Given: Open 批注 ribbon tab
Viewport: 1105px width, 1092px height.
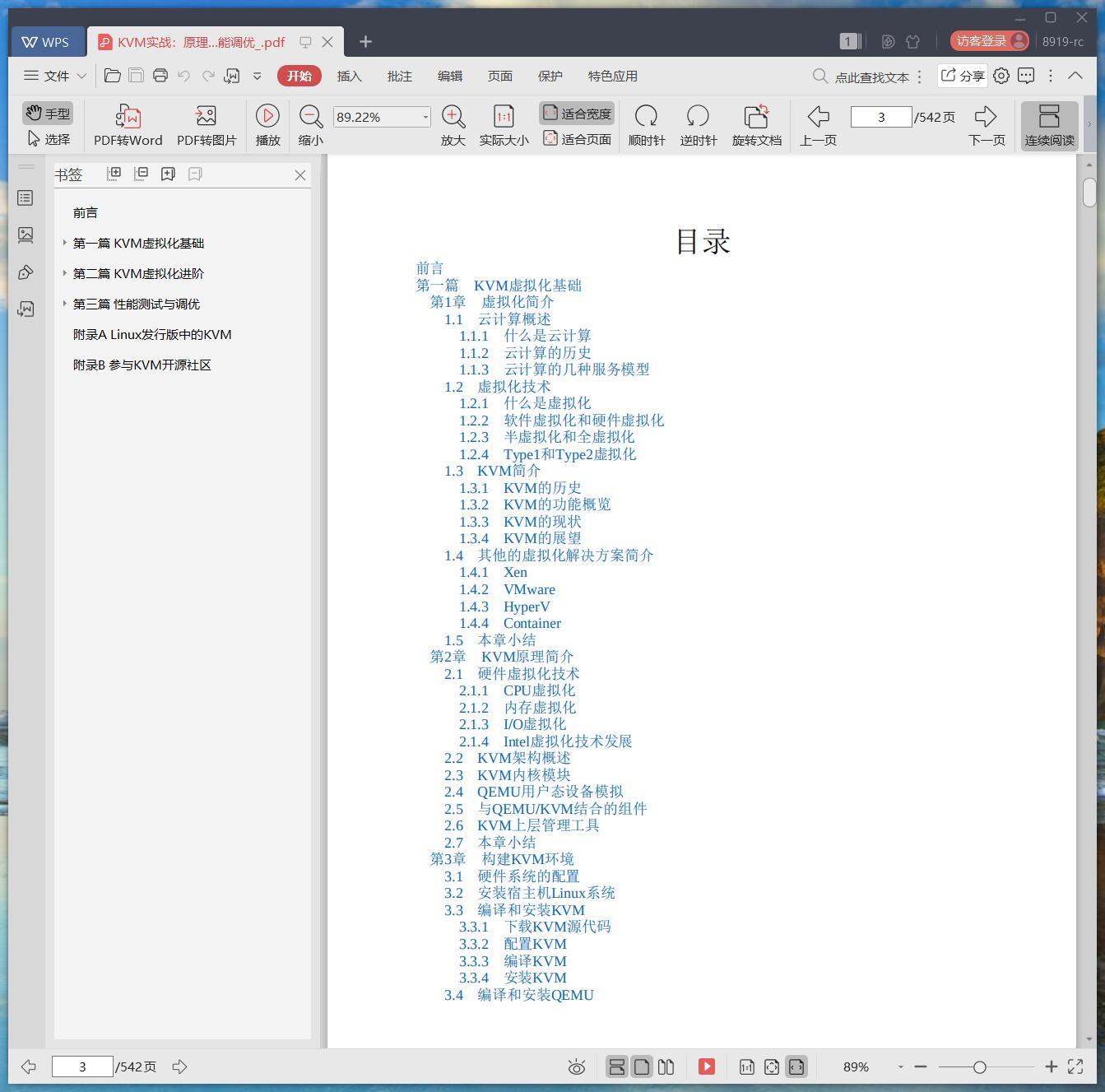Looking at the screenshot, I should point(400,76).
